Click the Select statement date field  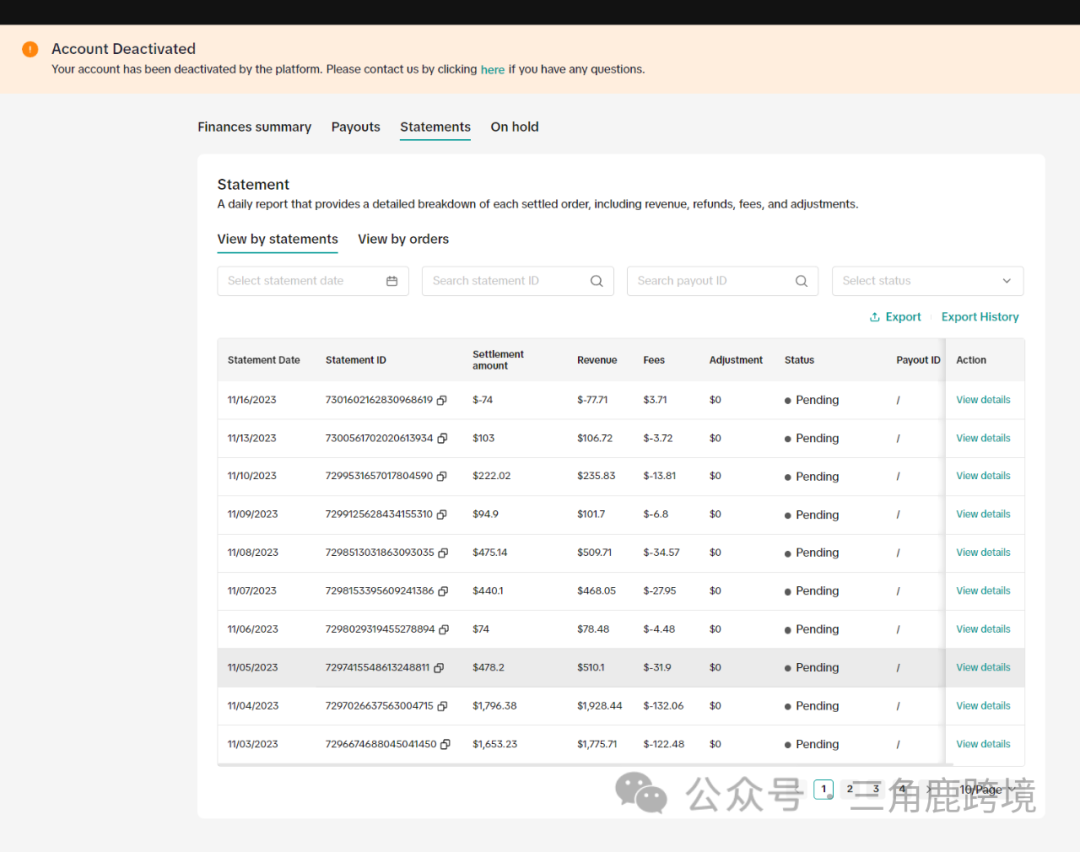313,281
